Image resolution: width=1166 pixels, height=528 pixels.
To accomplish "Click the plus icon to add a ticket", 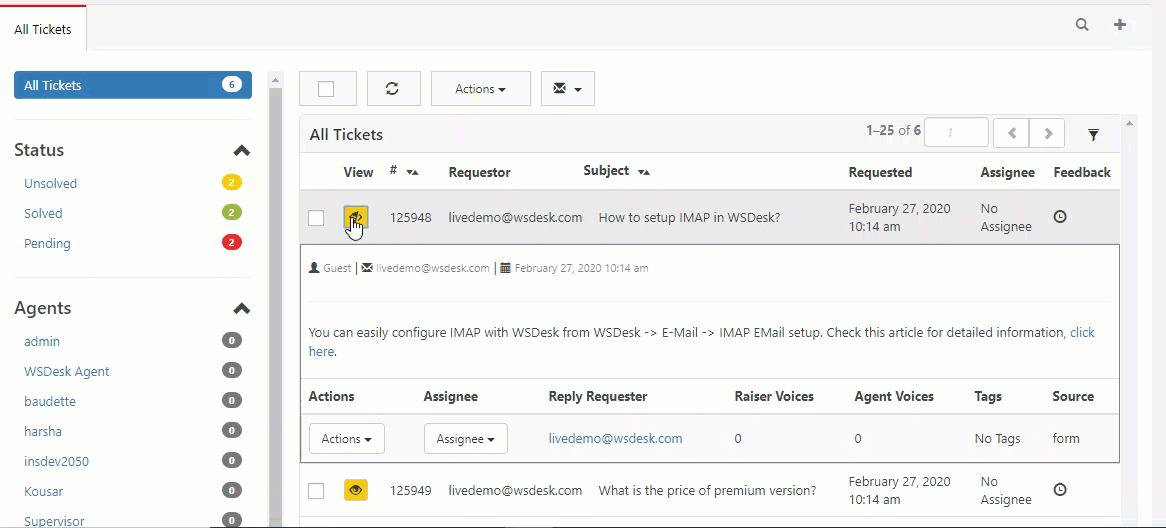I will click(1119, 25).
